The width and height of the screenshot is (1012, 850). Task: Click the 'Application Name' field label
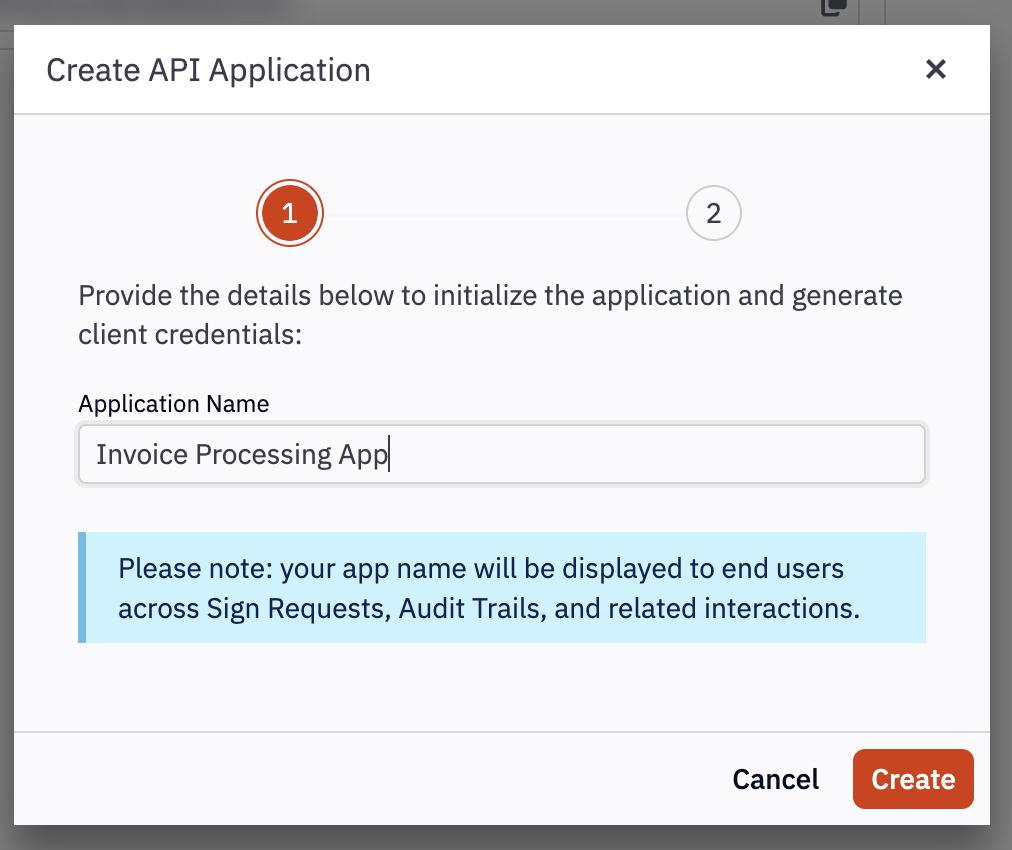[x=174, y=403]
